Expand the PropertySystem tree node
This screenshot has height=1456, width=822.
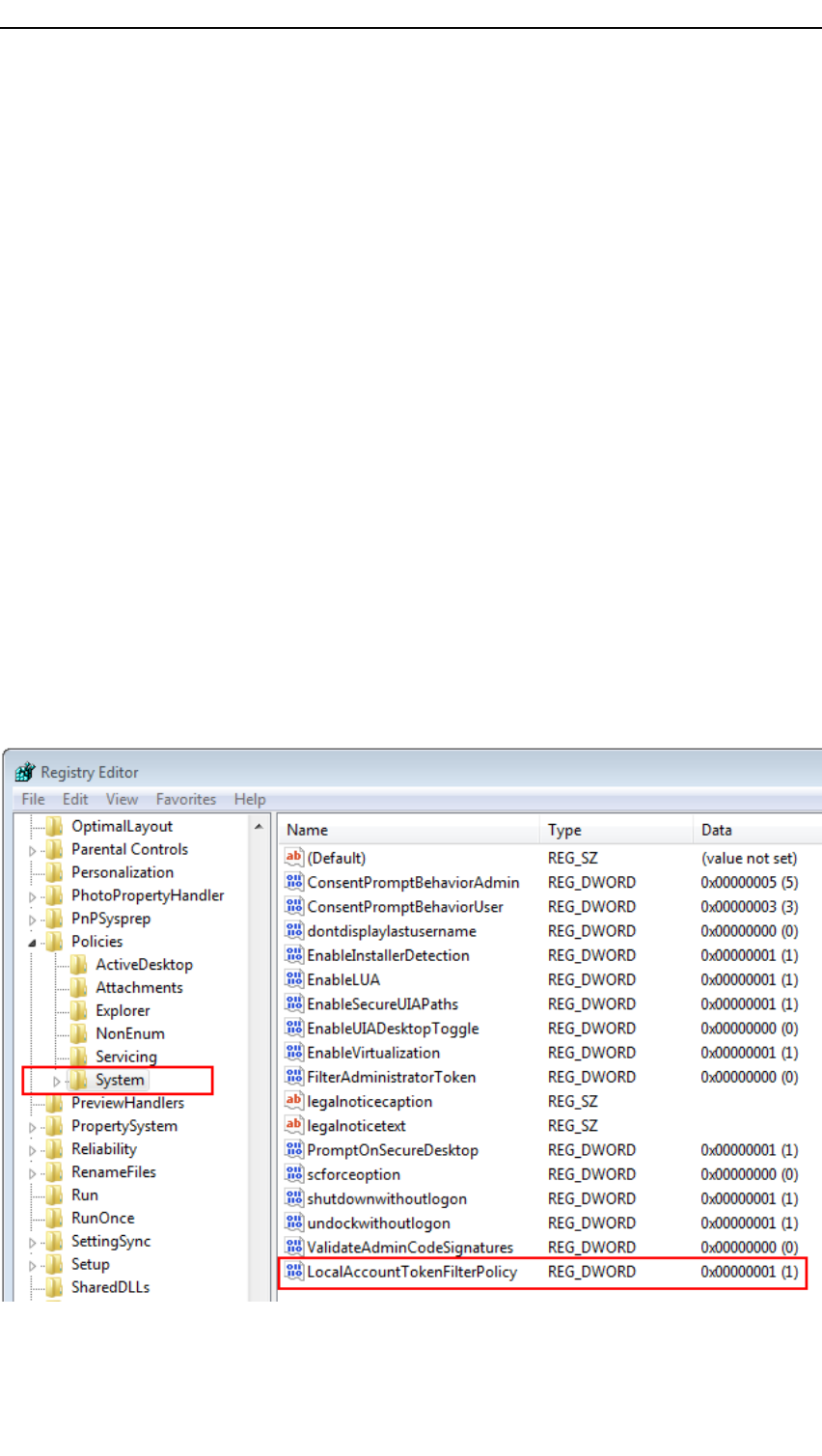click(33, 1127)
